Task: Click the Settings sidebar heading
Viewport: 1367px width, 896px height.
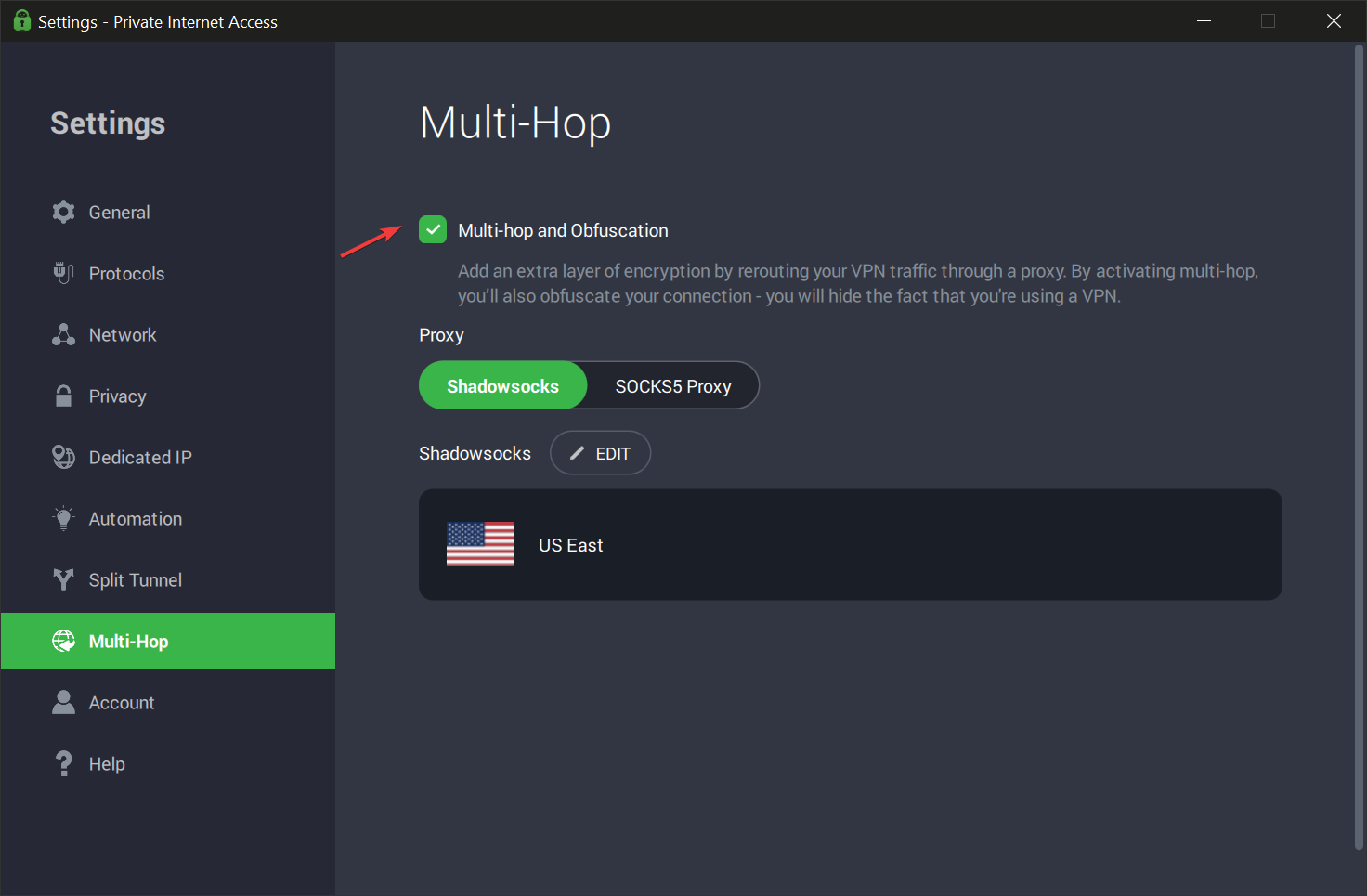Action: tap(108, 123)
